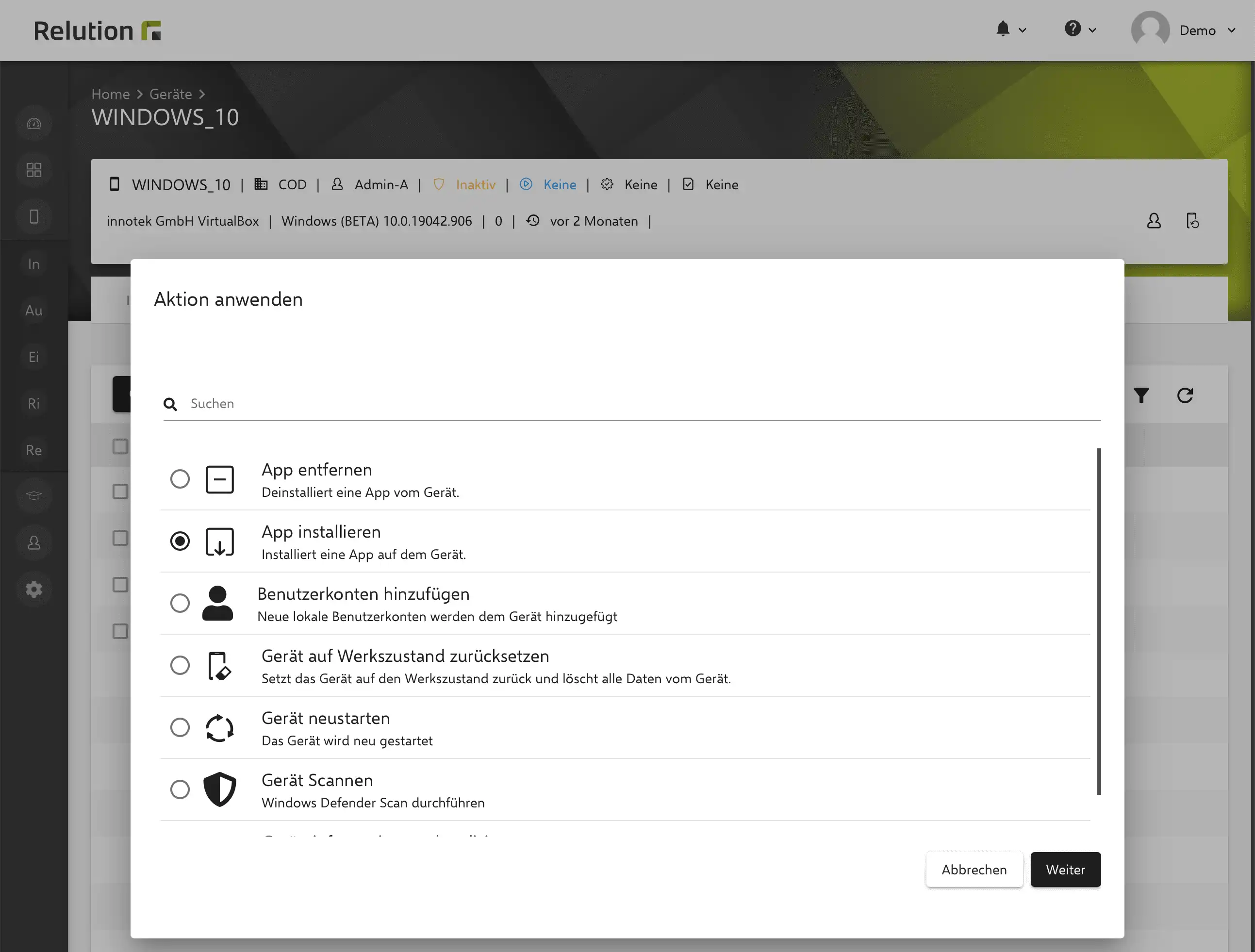Click the dialog's action list scrollbar

pyautogui.click(x=1099, y=621)
